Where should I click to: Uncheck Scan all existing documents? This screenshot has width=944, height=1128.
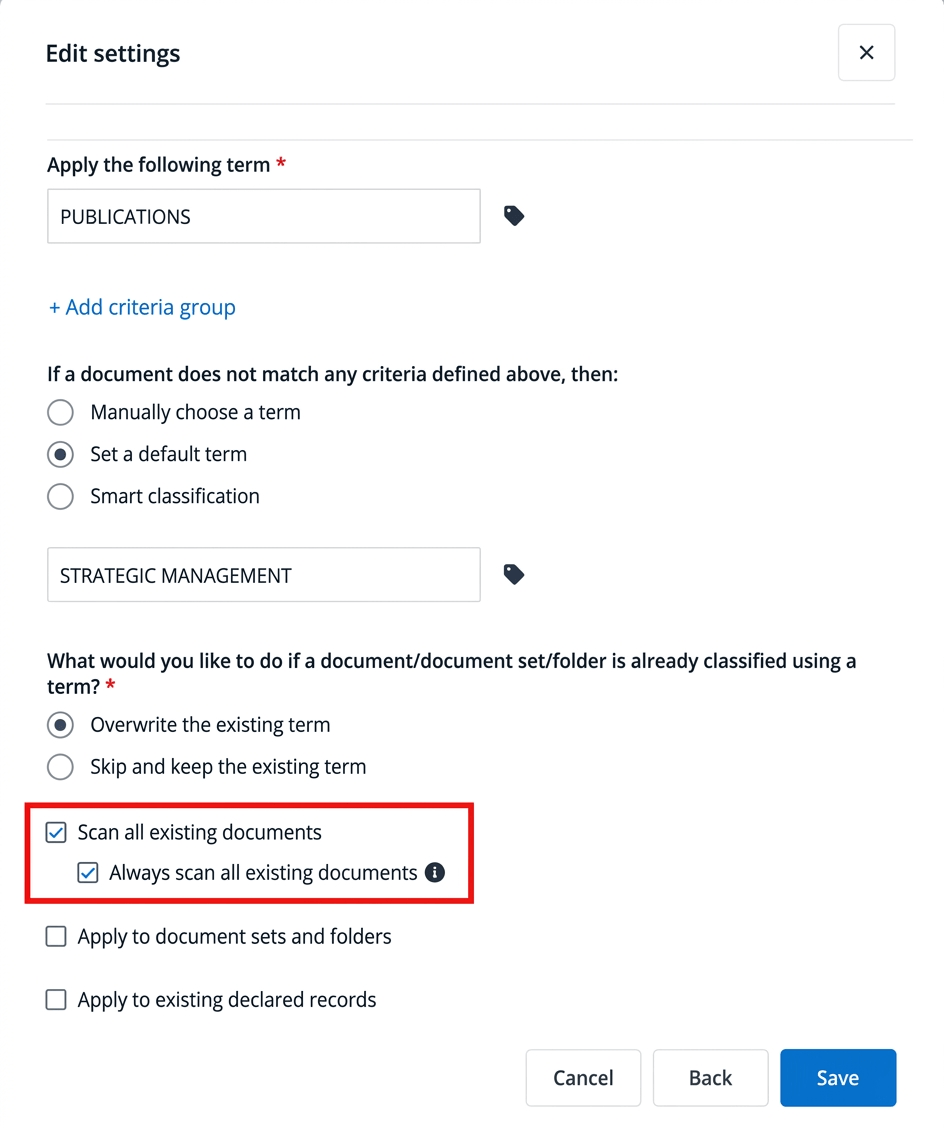pyautogui.click(x=57, y=832)
